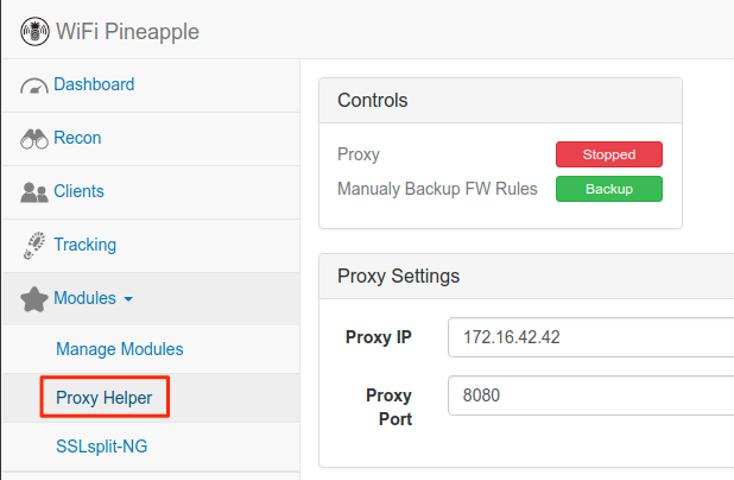Click the Clients people icon
734x480 pixels.
tap(34, 192)
